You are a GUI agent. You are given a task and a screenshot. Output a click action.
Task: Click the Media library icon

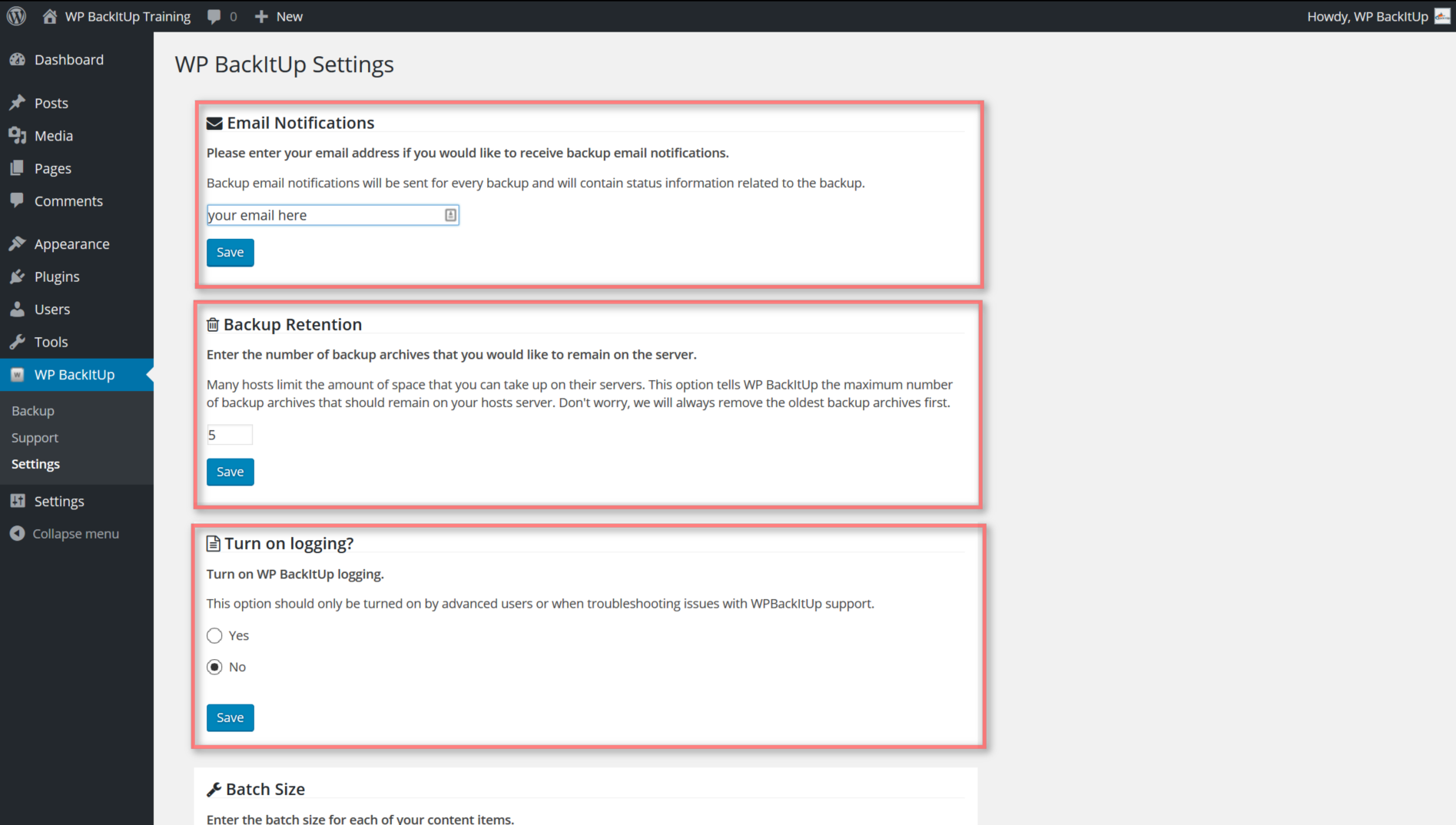pyautogui.click(x=17, y=135)
